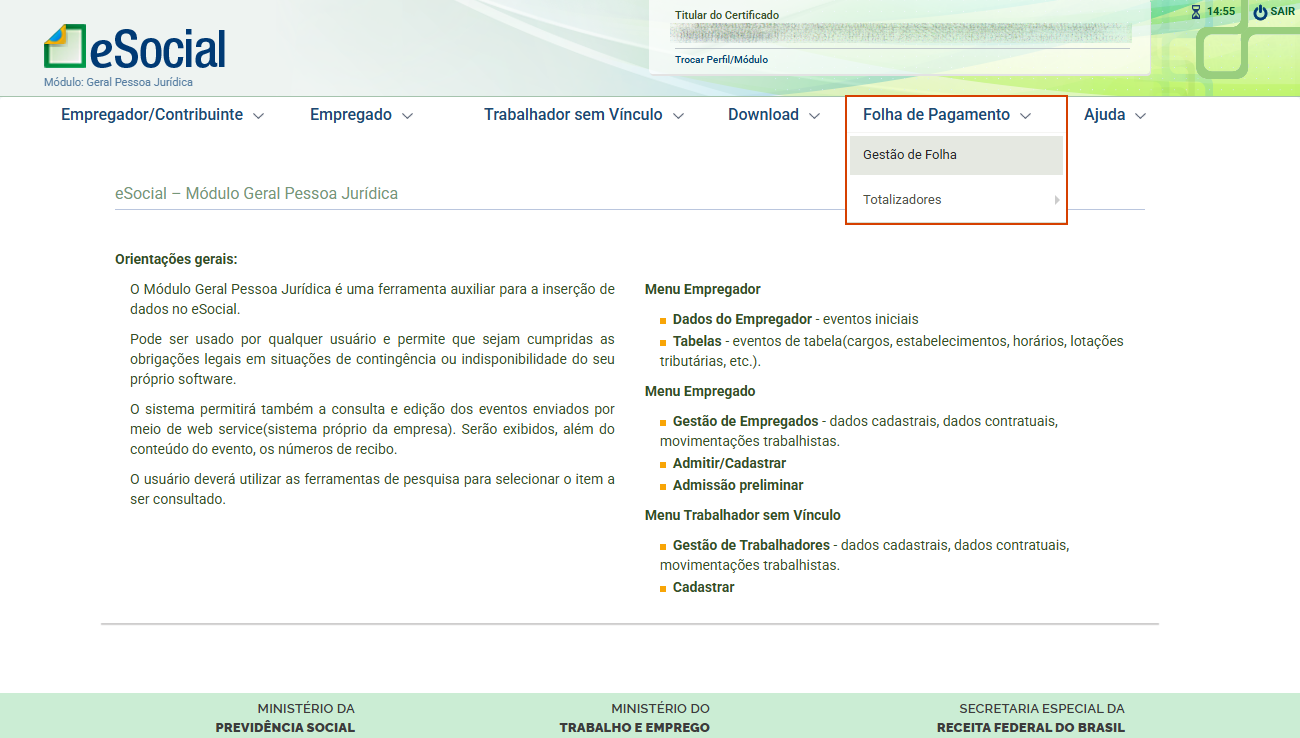Open Gestão de Trabalhadores link
Image resolution: width=1300 pixels, height=738 pixels.
click(x=751, y=546)
